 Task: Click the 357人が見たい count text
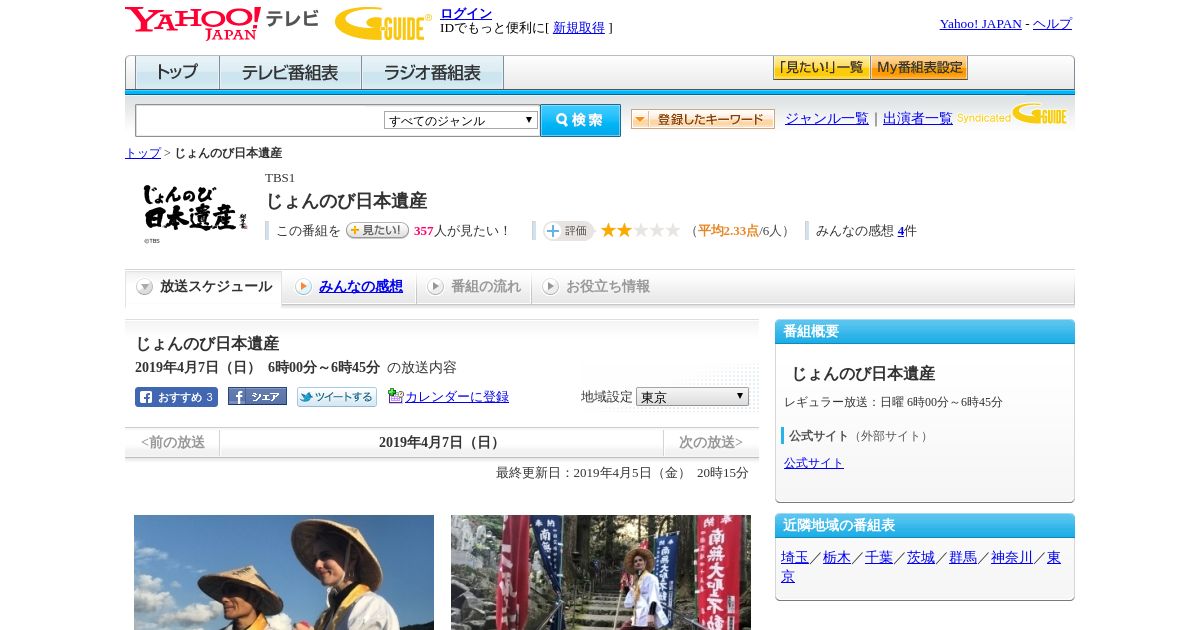tap(461, 231)
